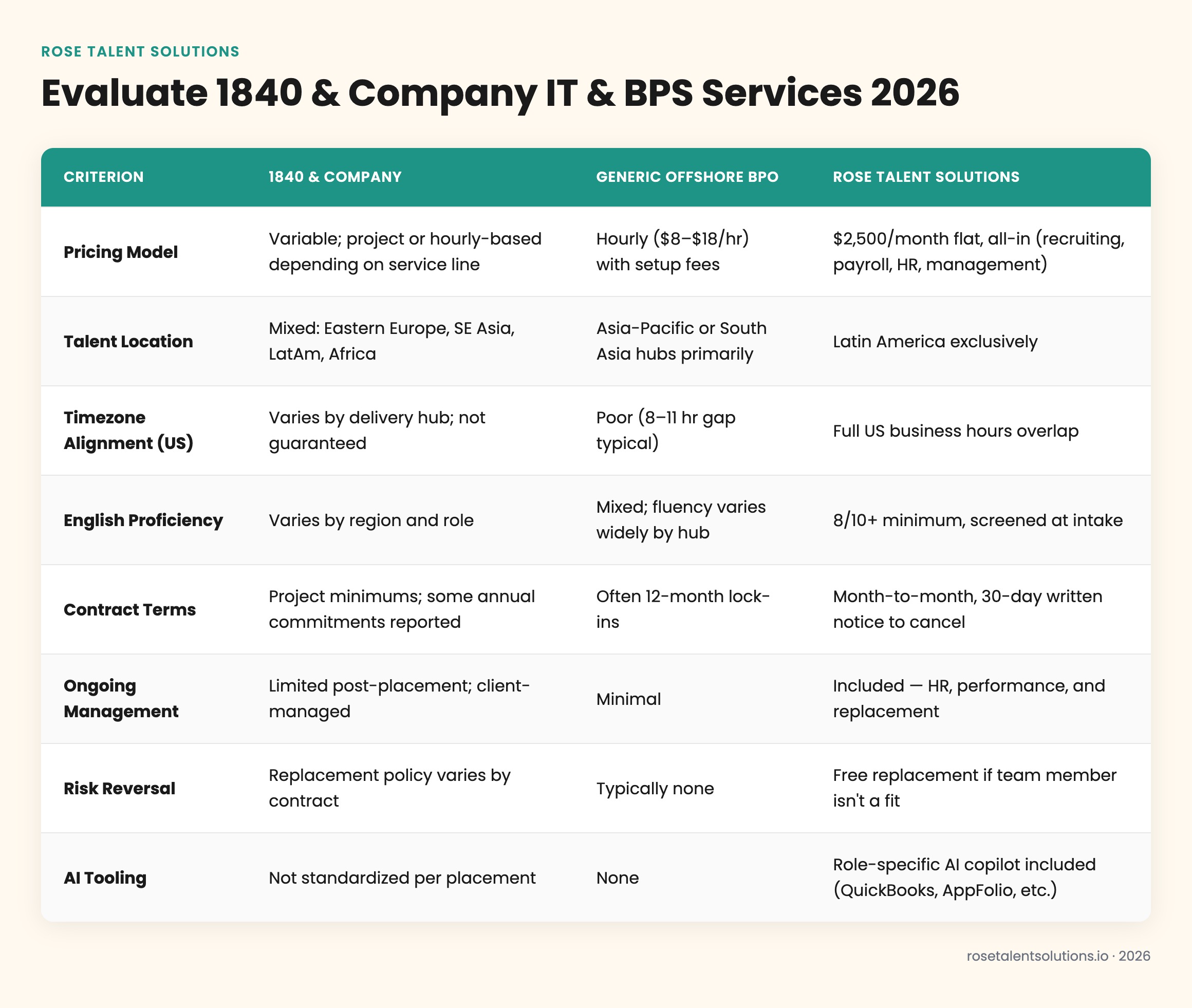The width and height of the screenshot is (1192, 1008).
Task: Click 'Role-specific AI copilot included' cell
Action: pos(964,877)
